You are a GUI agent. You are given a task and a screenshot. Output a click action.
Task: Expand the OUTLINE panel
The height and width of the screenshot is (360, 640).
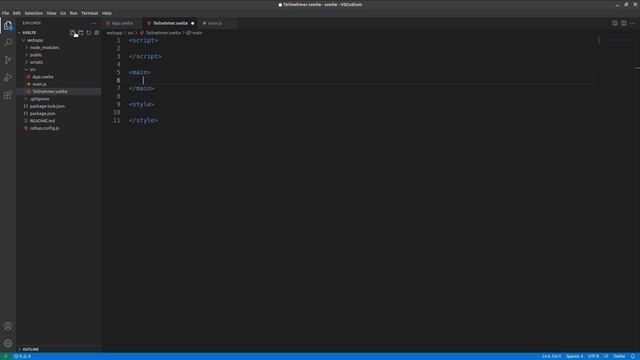31,349
